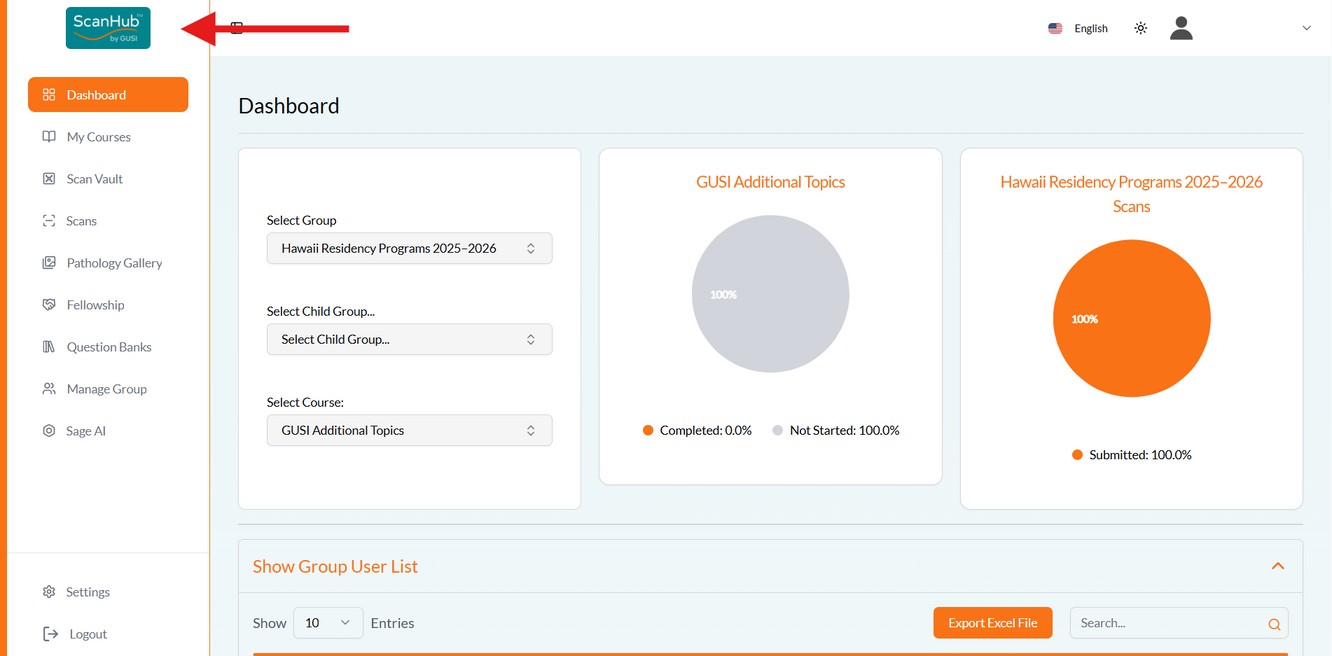Click the Scans frame icon
Image resolution: width=1332 pixels, height=656 pixels.
tap(49, 221)
